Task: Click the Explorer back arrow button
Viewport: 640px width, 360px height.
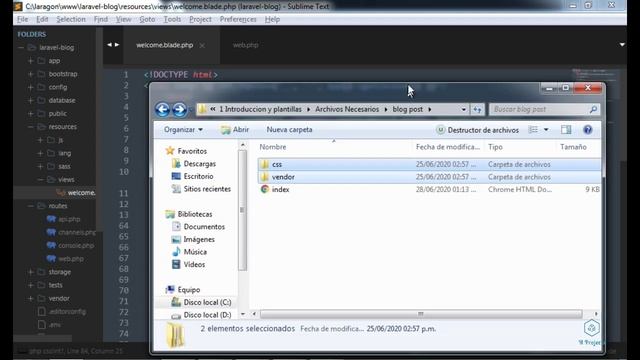Action: (x=162, y=109)
